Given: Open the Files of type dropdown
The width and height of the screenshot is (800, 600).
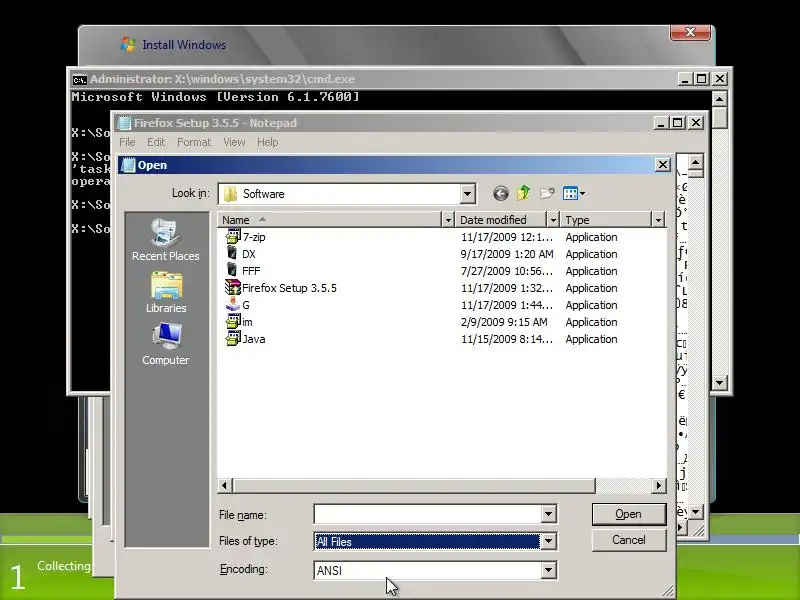Looking at the screenshot, I should (548, 541).
